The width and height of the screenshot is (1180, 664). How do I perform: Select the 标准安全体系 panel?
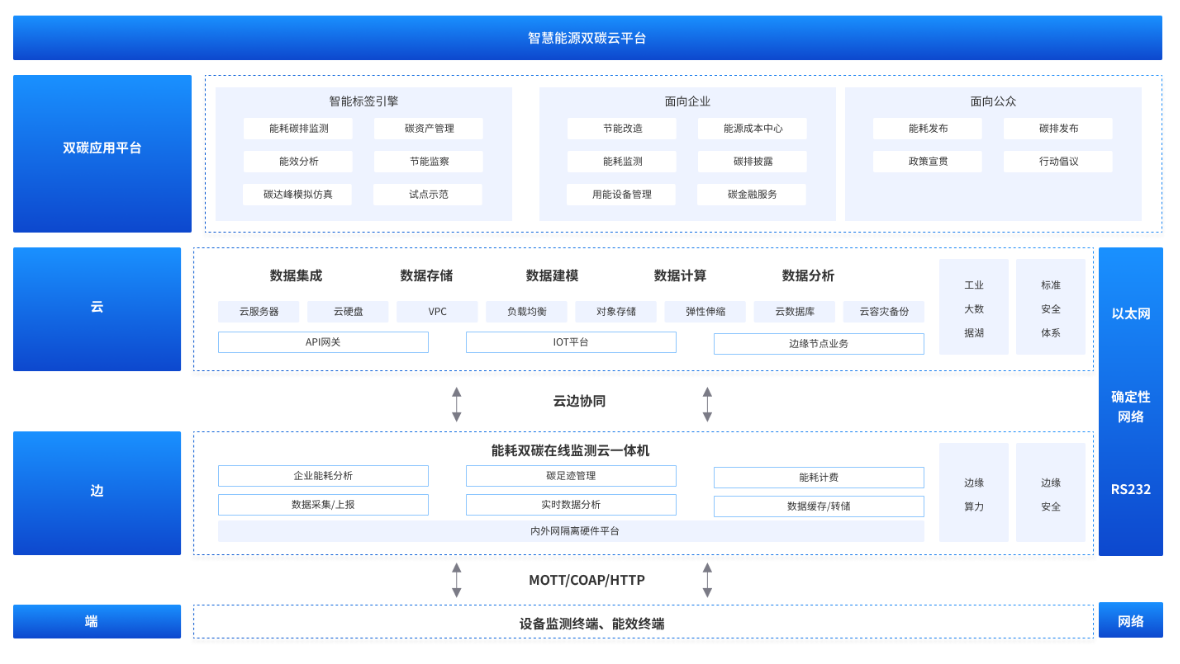[1051, 307]
